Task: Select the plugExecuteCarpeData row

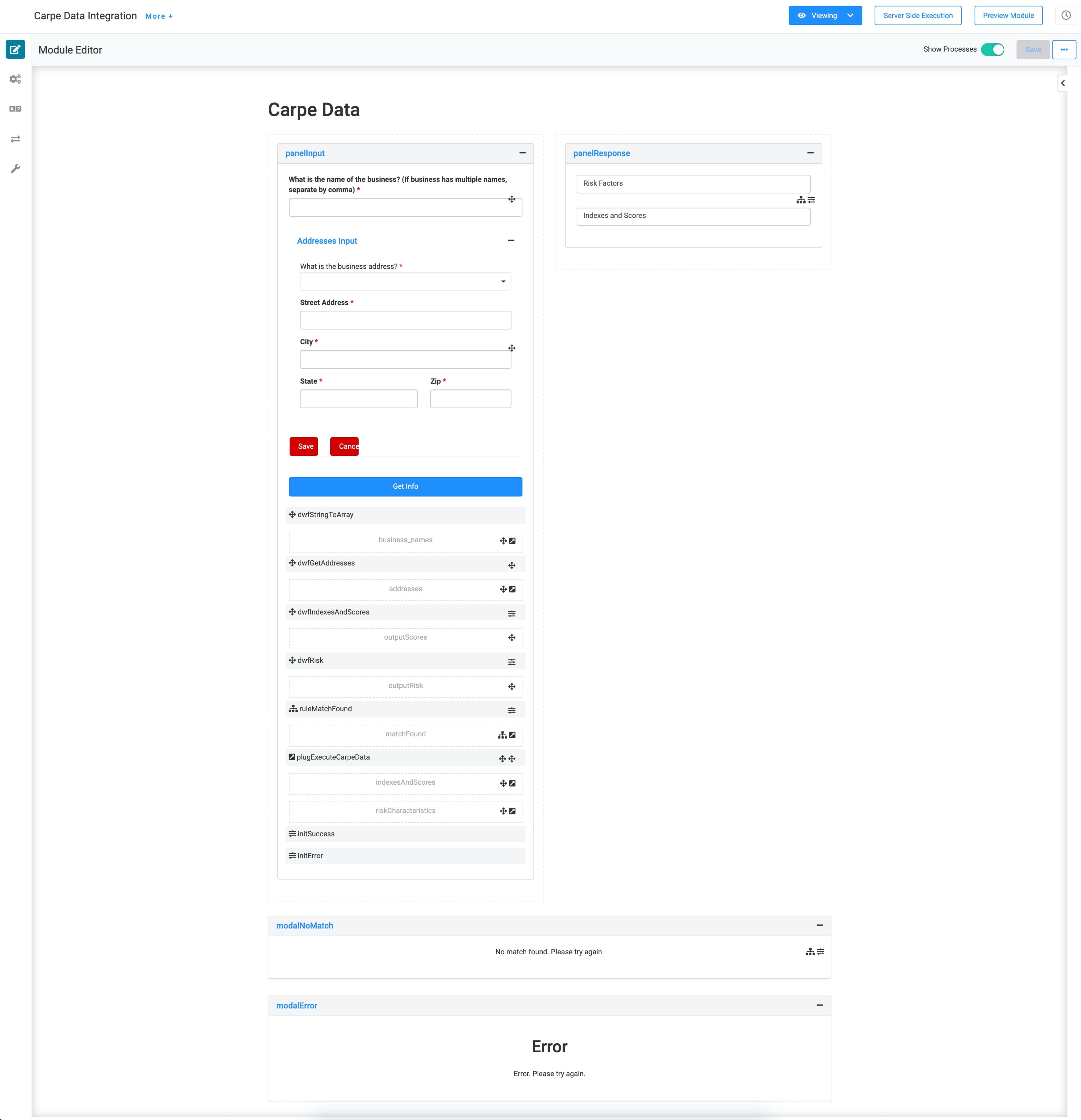Action: pyautogui.click(x=405, y=757)
